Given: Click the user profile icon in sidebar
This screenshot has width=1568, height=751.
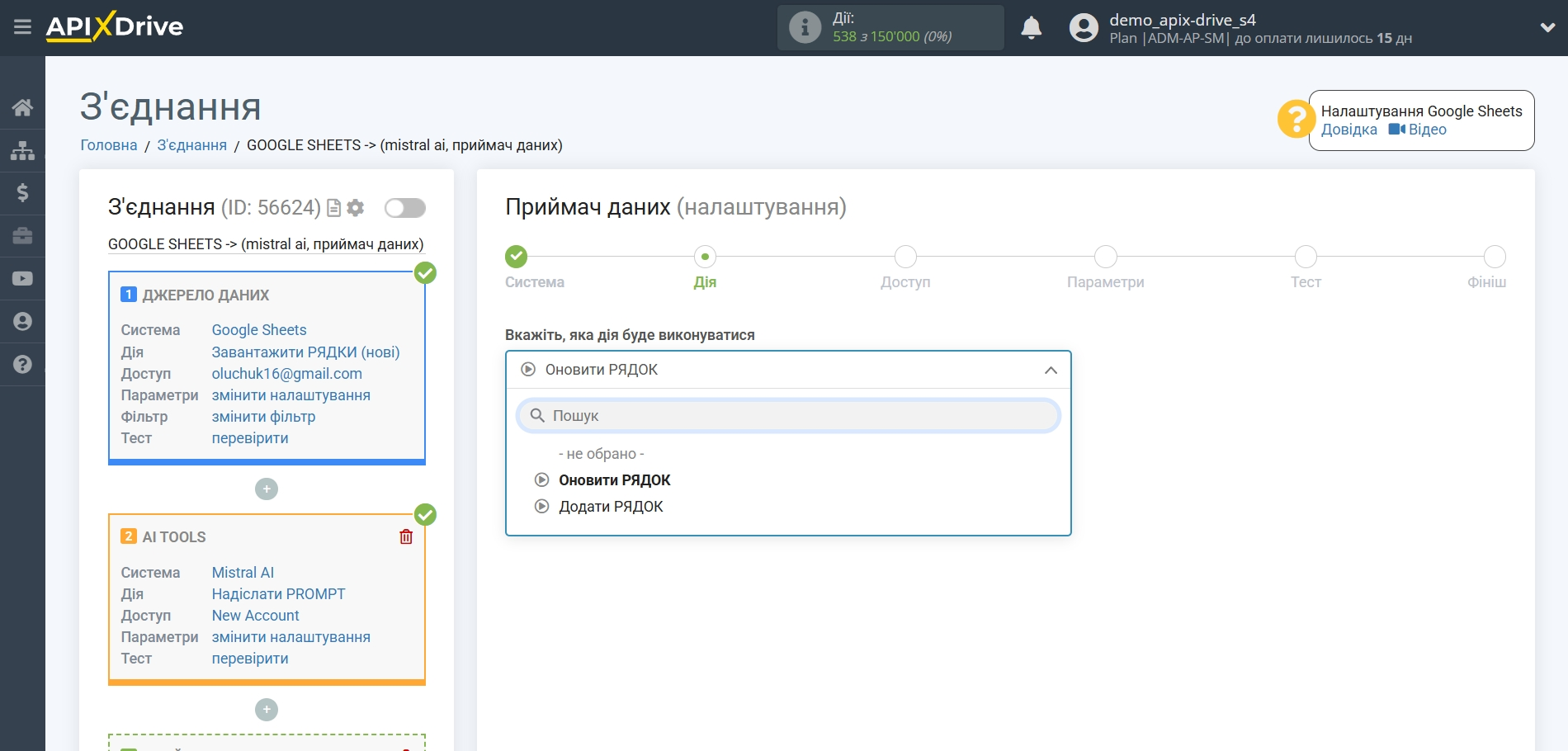Looking at the screenshot, I should [x=22, y=321].
